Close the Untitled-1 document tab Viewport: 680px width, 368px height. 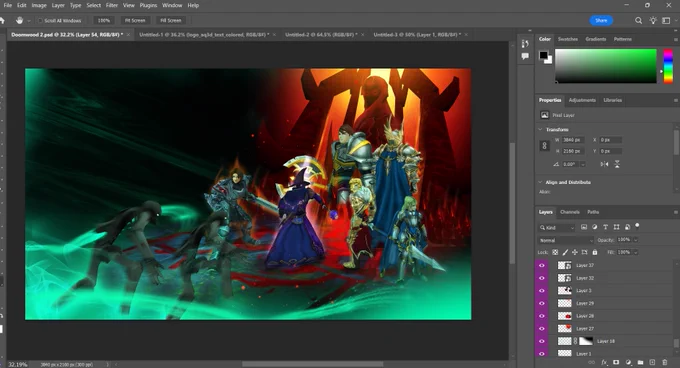pyautogui.click(x=274, y=35)
